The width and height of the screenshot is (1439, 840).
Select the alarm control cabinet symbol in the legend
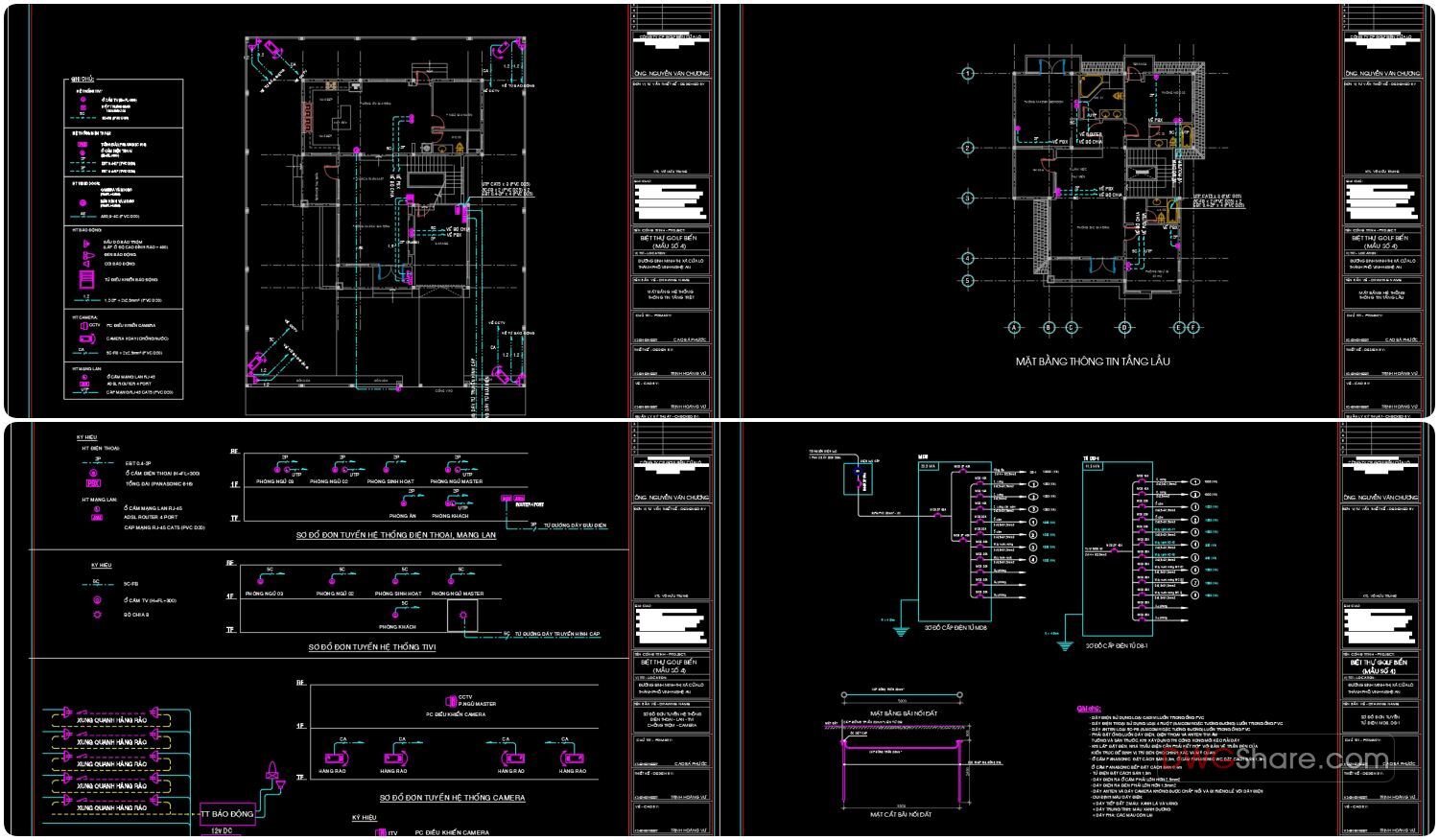[x=86, y=278]
